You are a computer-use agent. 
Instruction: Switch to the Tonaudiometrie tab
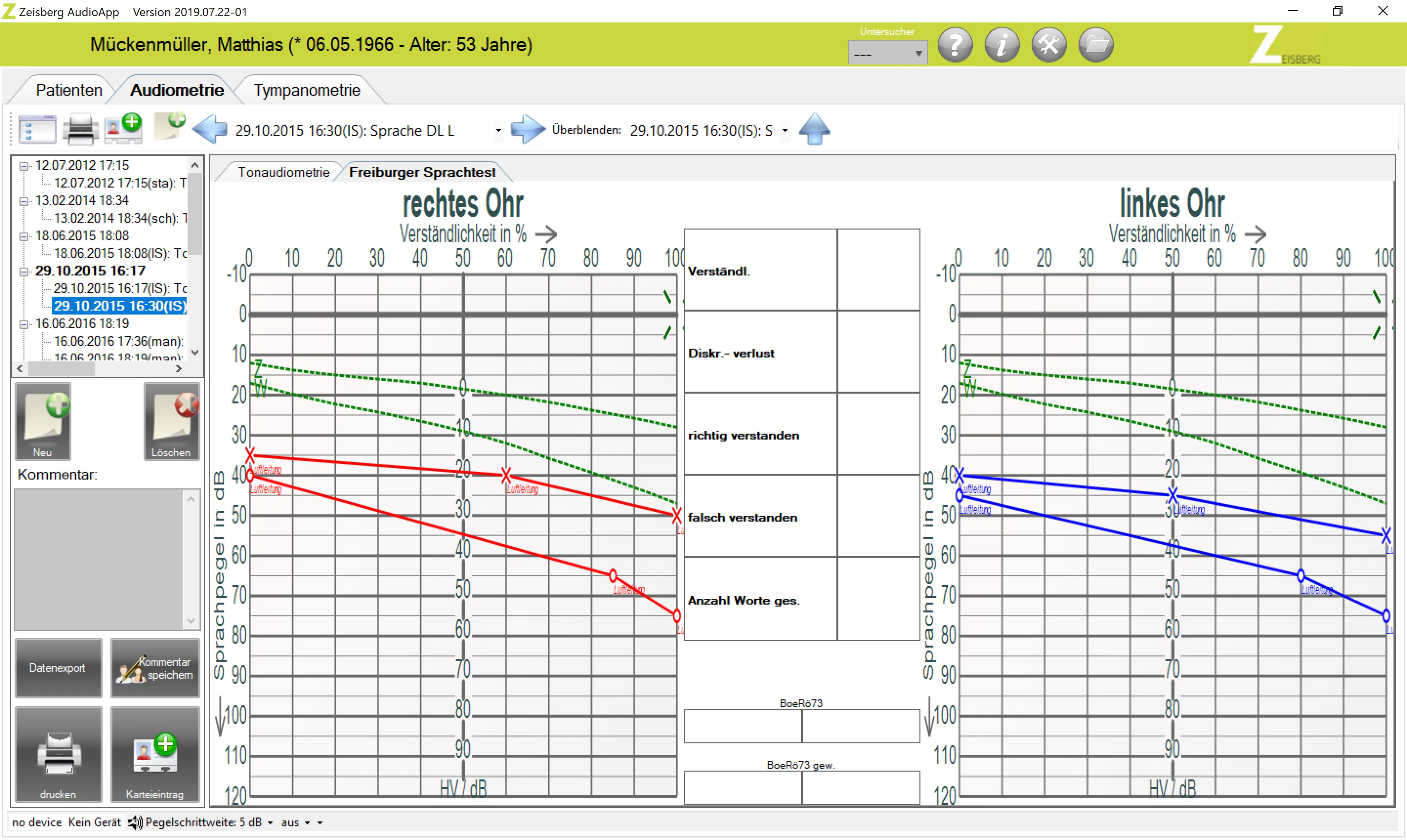[x=284, y=171]
